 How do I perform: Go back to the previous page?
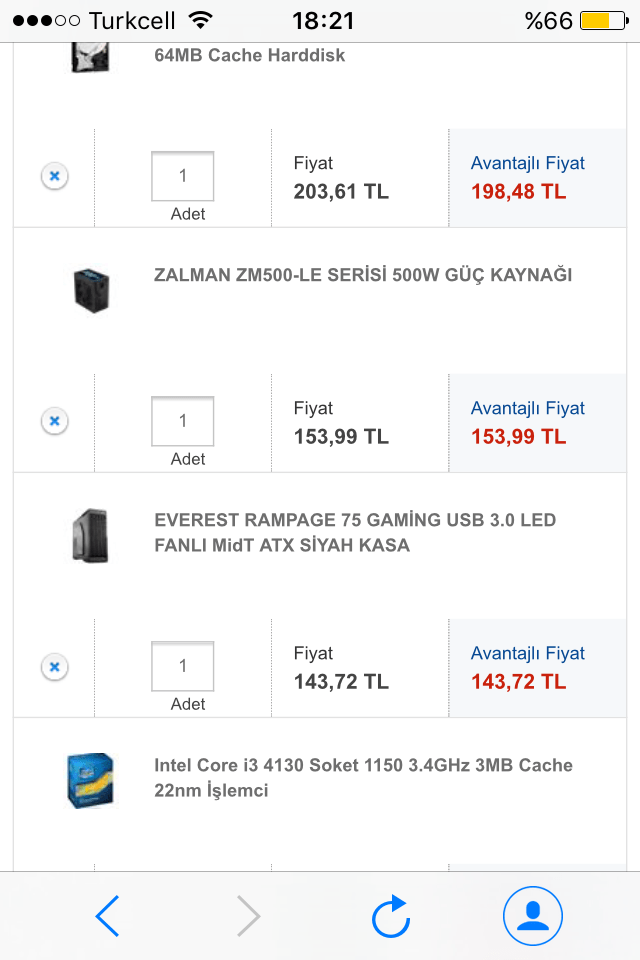(x=108, y=915)
